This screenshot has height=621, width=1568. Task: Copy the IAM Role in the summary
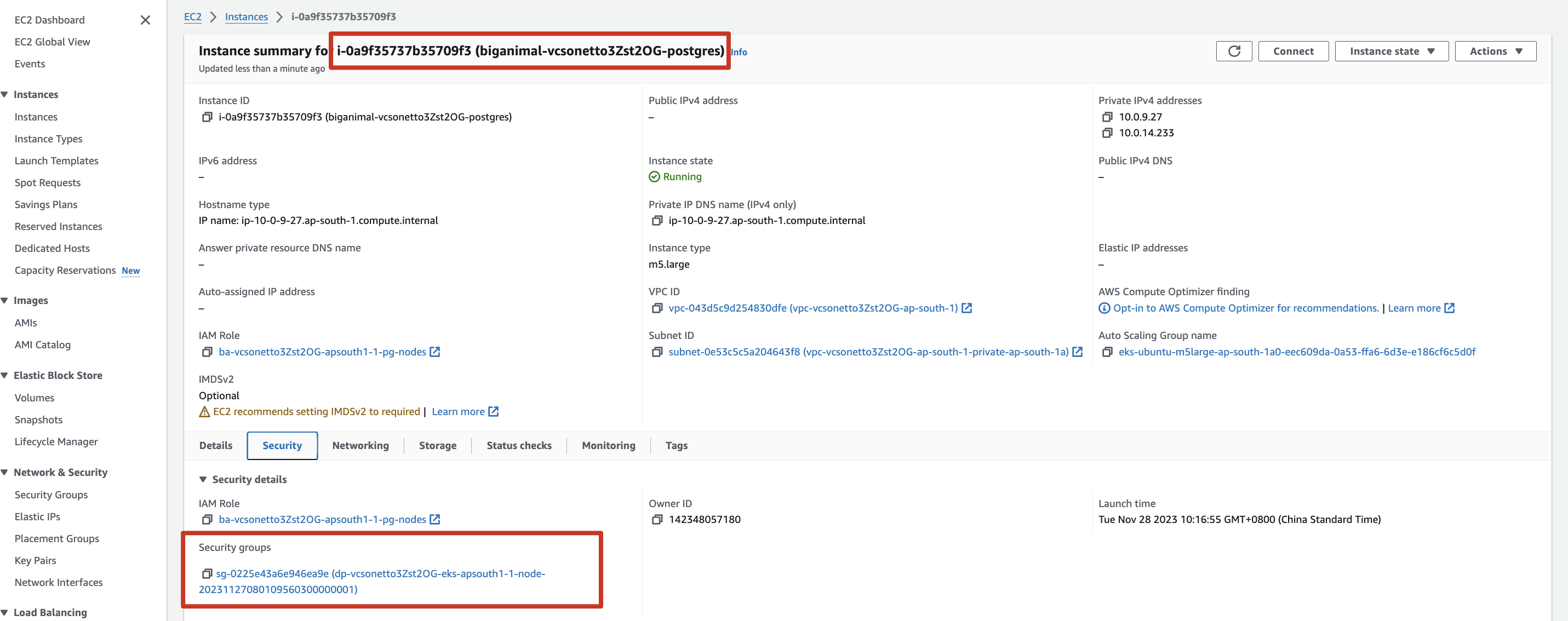point(207,352)
